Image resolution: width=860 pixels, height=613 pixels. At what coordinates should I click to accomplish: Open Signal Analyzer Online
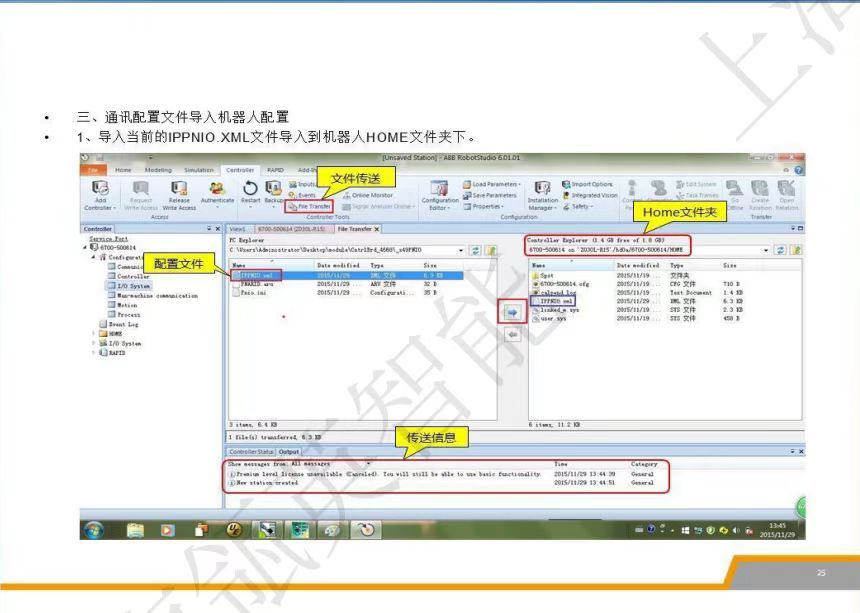coord(378,207)
